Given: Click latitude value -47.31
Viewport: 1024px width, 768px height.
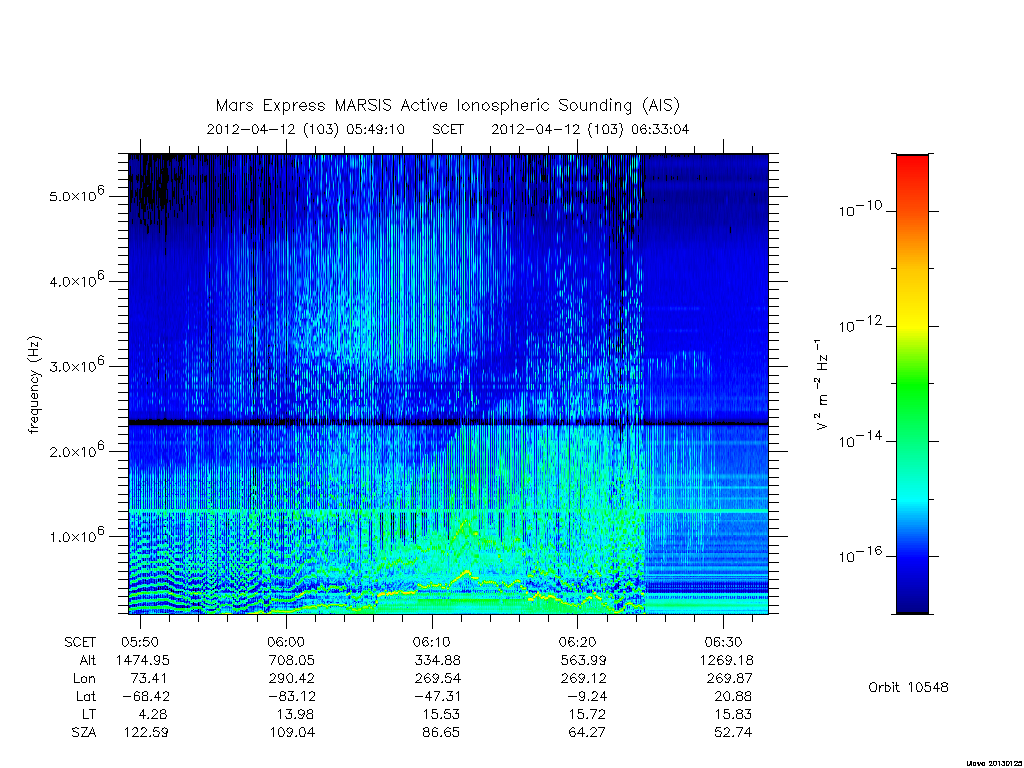Looking at the screenshot, I should tap(438, 696).
